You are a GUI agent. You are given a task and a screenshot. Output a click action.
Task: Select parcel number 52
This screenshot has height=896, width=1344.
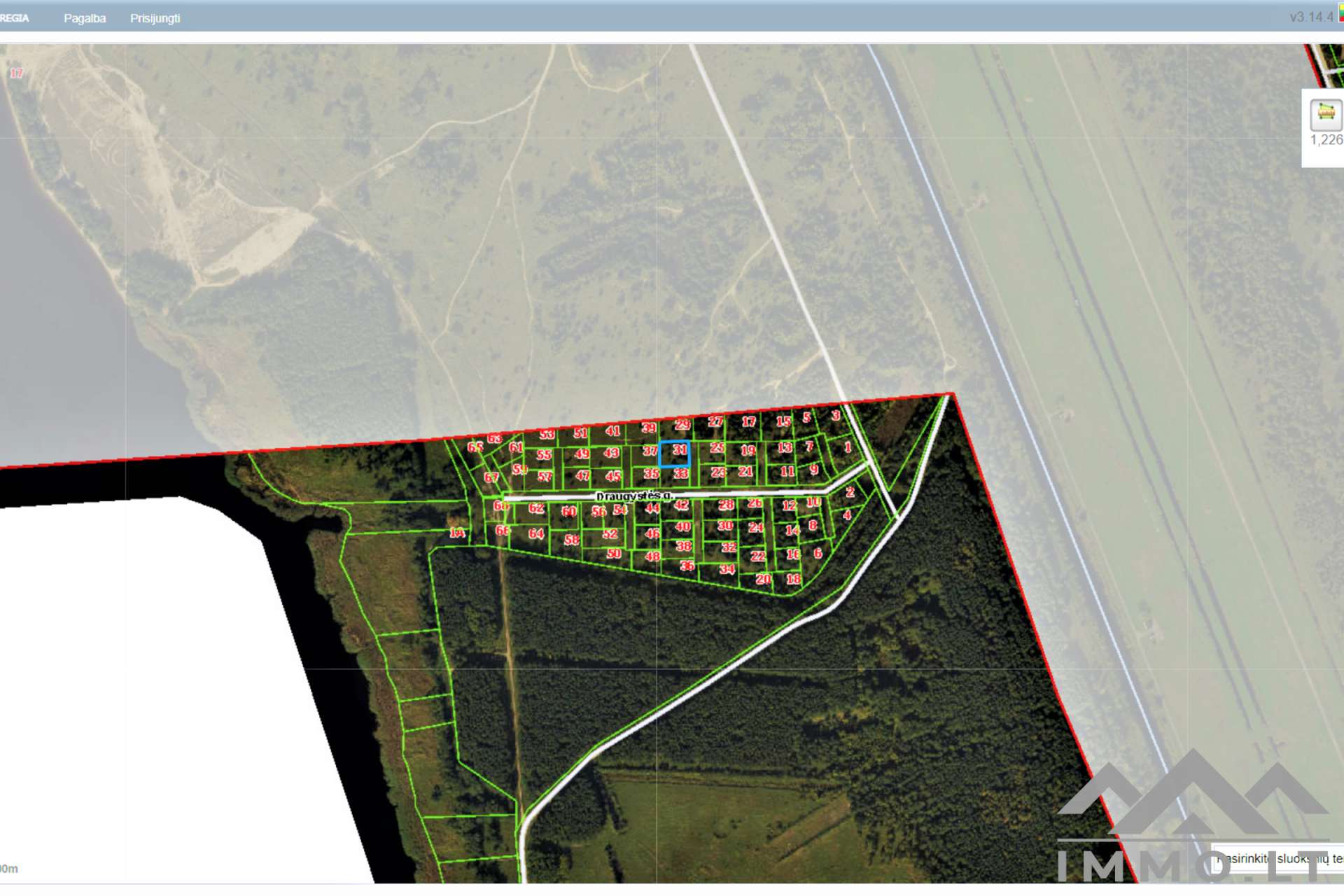coord(610,534)
